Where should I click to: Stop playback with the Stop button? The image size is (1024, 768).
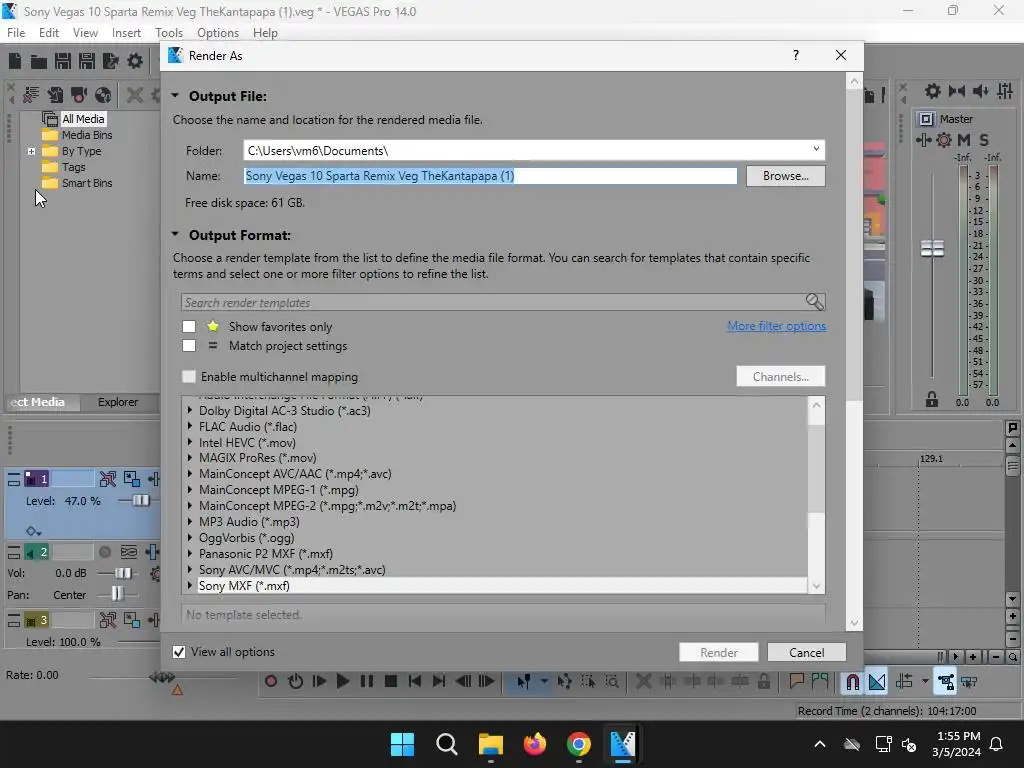tap(391, 681)
